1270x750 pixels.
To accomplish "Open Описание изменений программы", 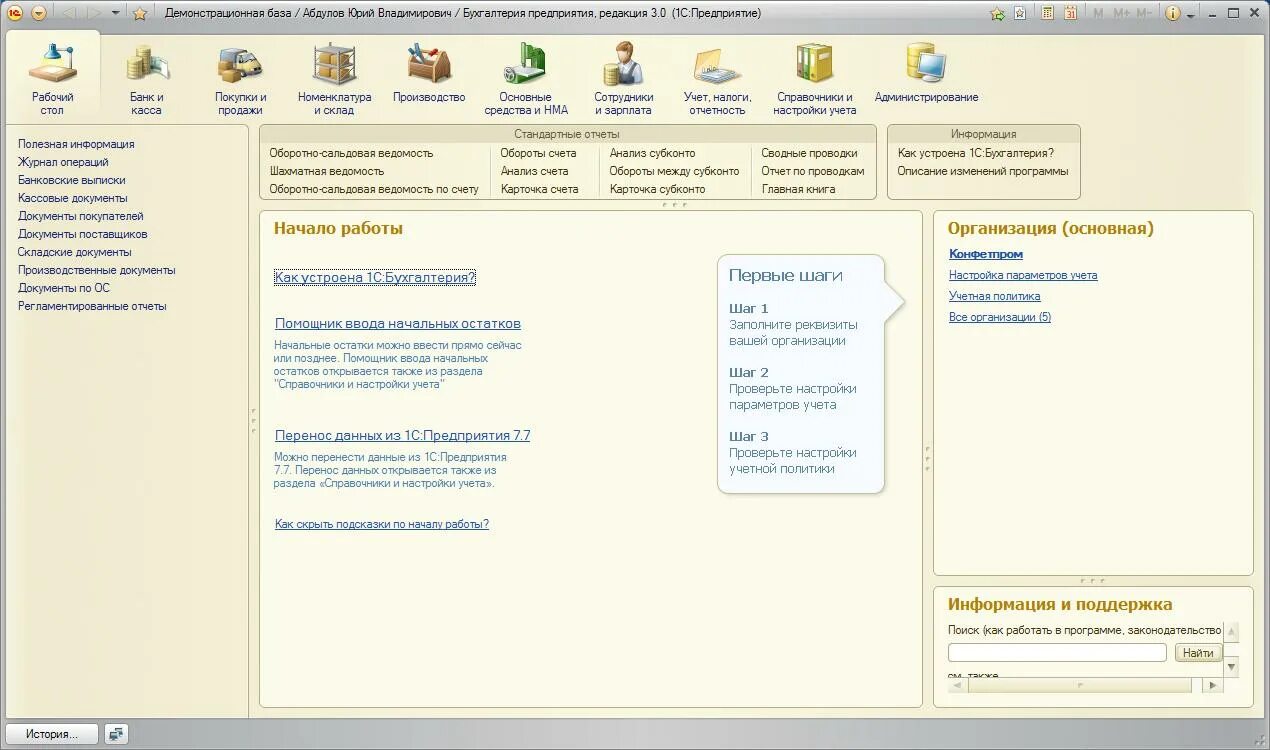I will pyautogui.click(x=983, y=171).
